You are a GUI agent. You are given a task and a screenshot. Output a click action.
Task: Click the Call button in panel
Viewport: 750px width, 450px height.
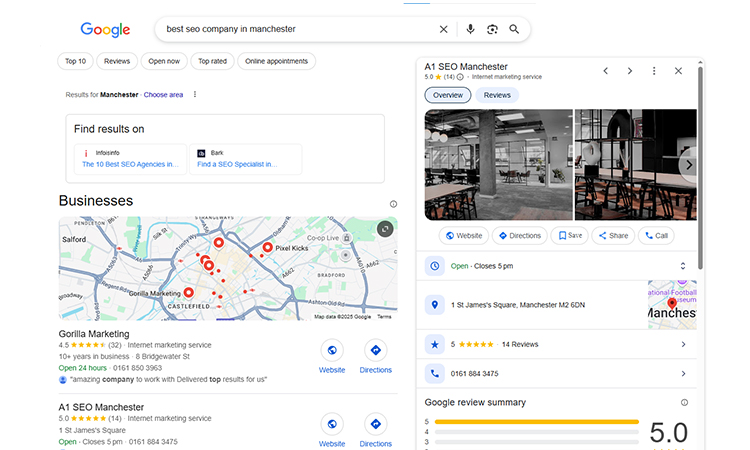656,236
